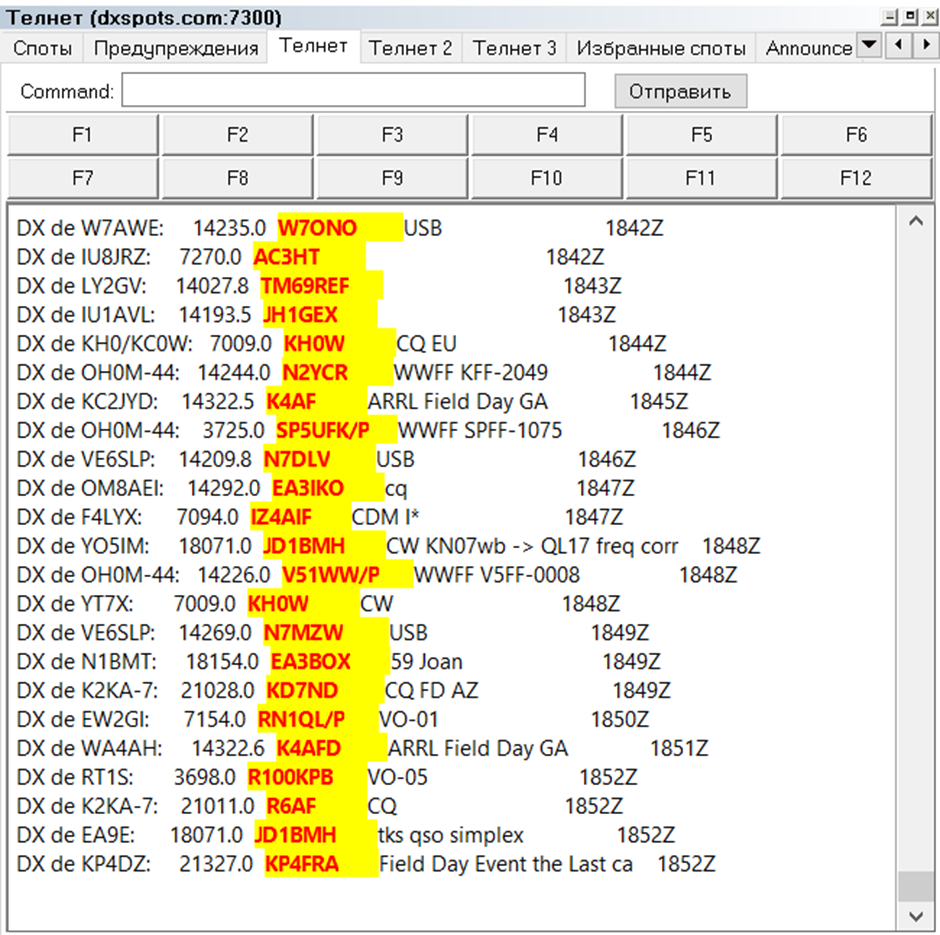The width and height of the screenshot is (940, 935).
Task: Switch to the Телнет 2 tab
Action: click(411, 48)
